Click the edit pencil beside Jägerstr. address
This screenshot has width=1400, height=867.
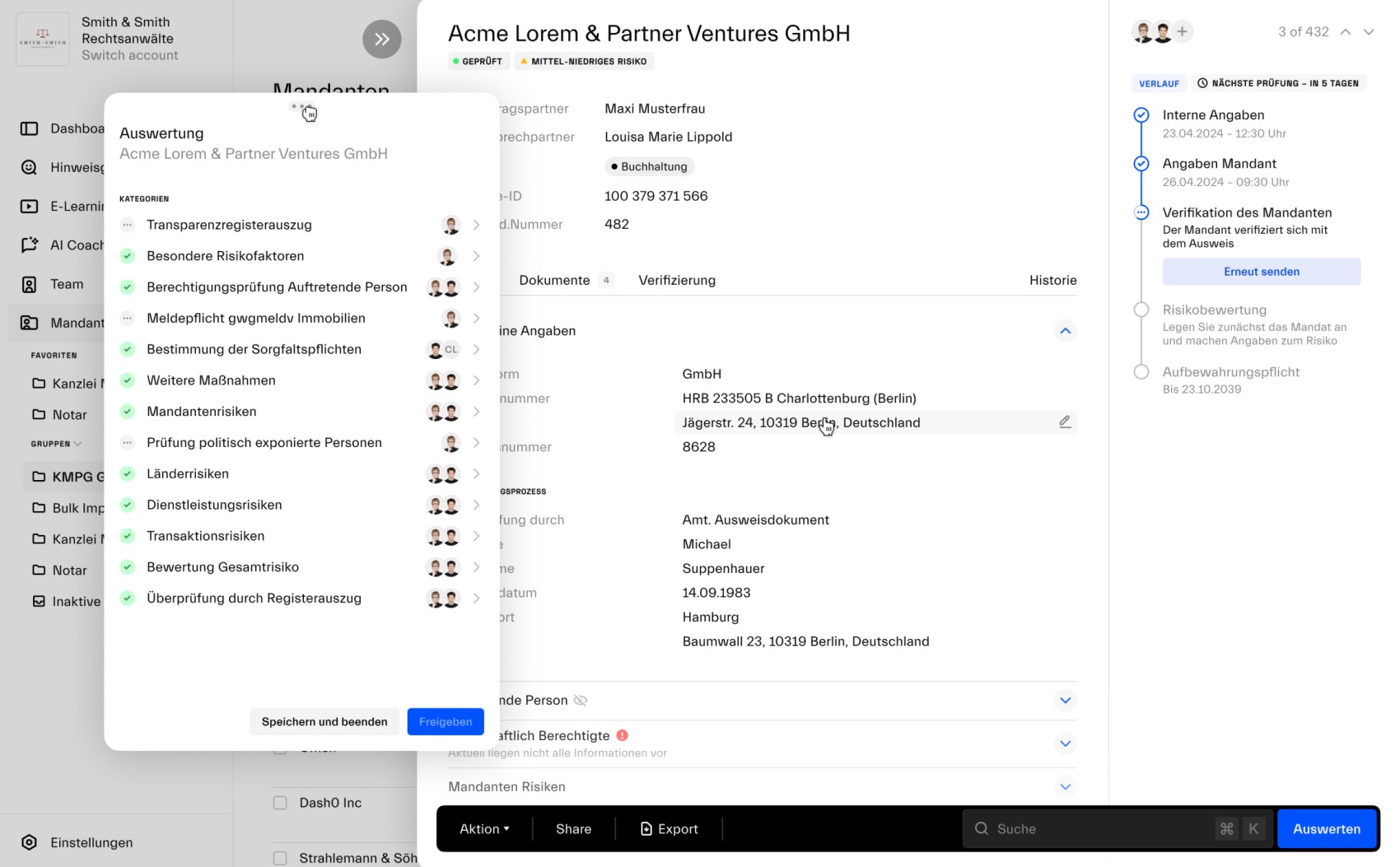[1065, 422]
